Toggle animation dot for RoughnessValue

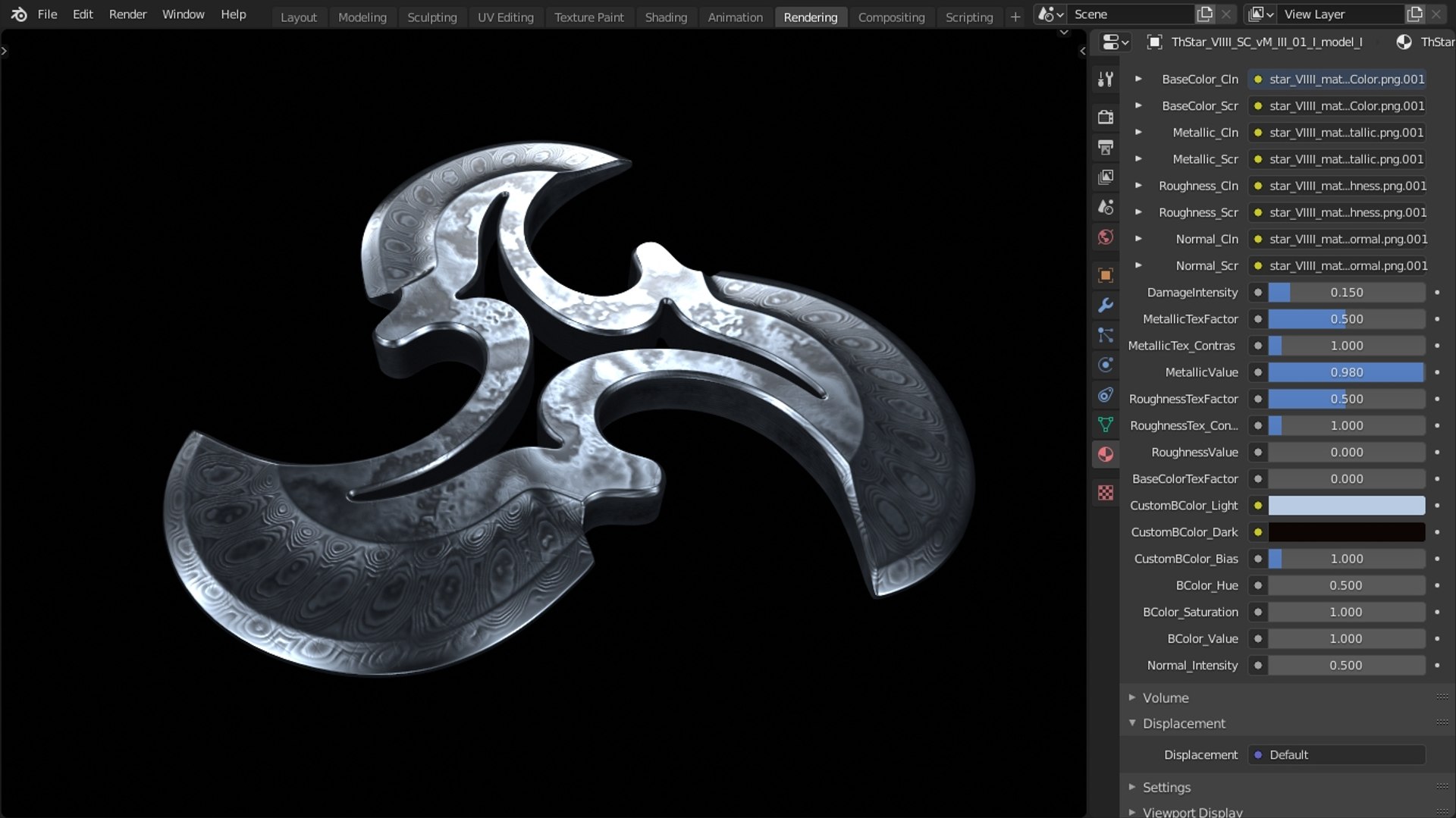(1437, 453)
